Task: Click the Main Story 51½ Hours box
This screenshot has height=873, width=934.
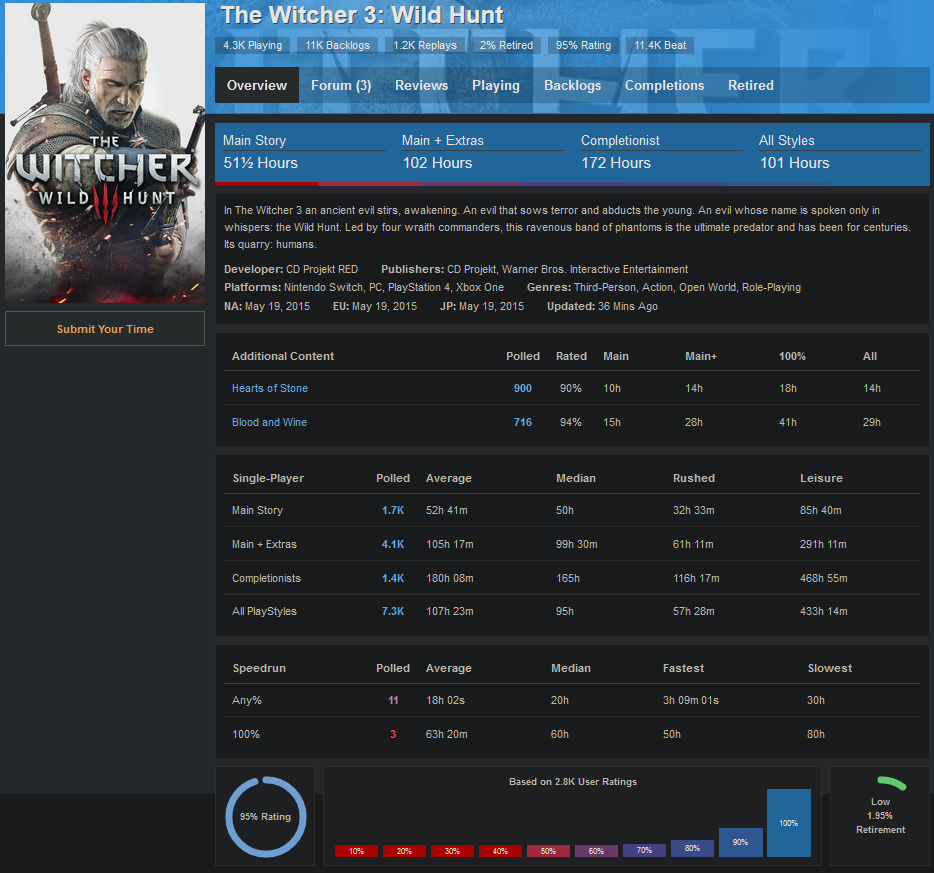Action: click(x=304, y=152)
